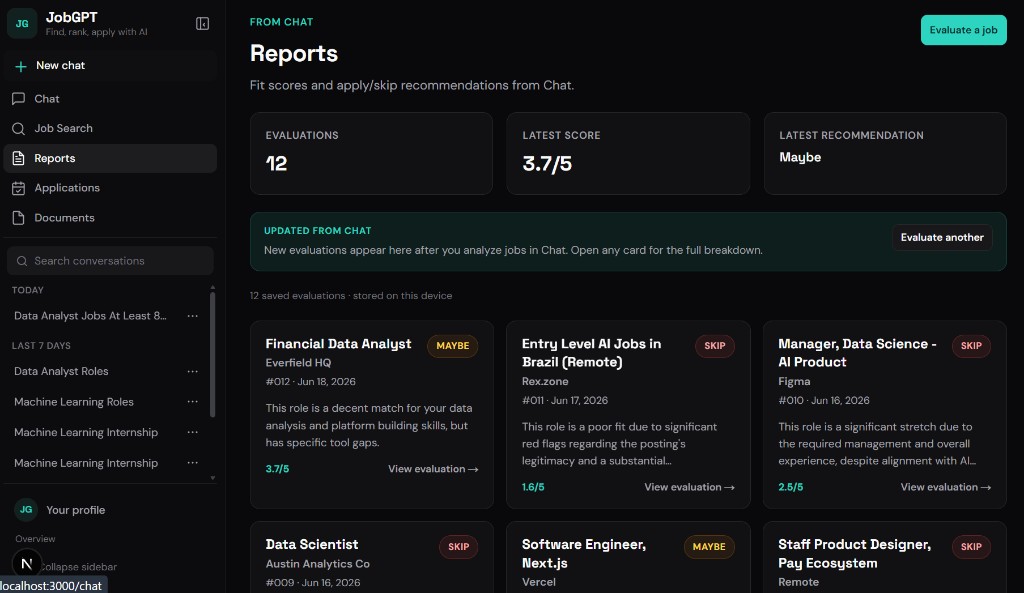Click the 1.6/5 score on Rex.zone card
Viewport: 1024px width, 593px height.
point(533,487)
